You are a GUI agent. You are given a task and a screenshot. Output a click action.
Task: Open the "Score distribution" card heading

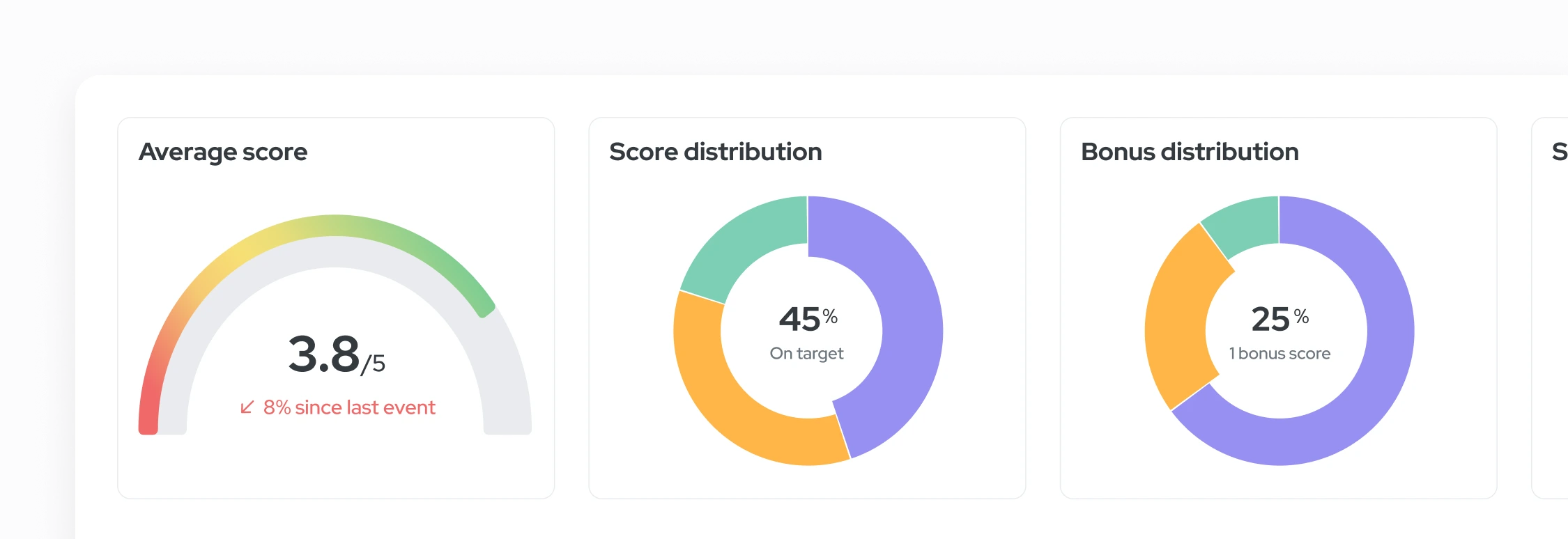tap(715, 152)
